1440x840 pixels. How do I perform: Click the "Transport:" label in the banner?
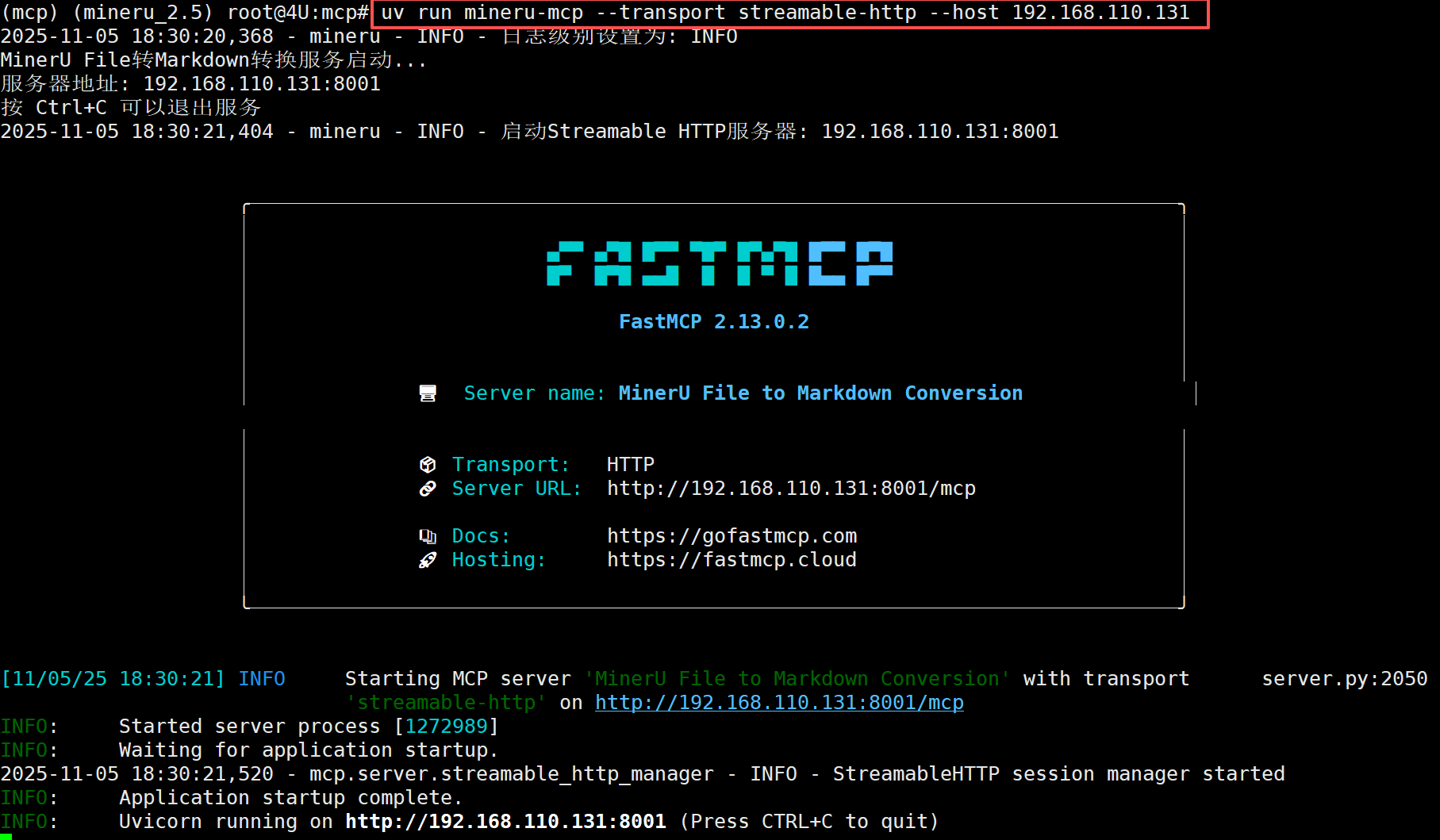pyautogui.click(x=511, y=465)
